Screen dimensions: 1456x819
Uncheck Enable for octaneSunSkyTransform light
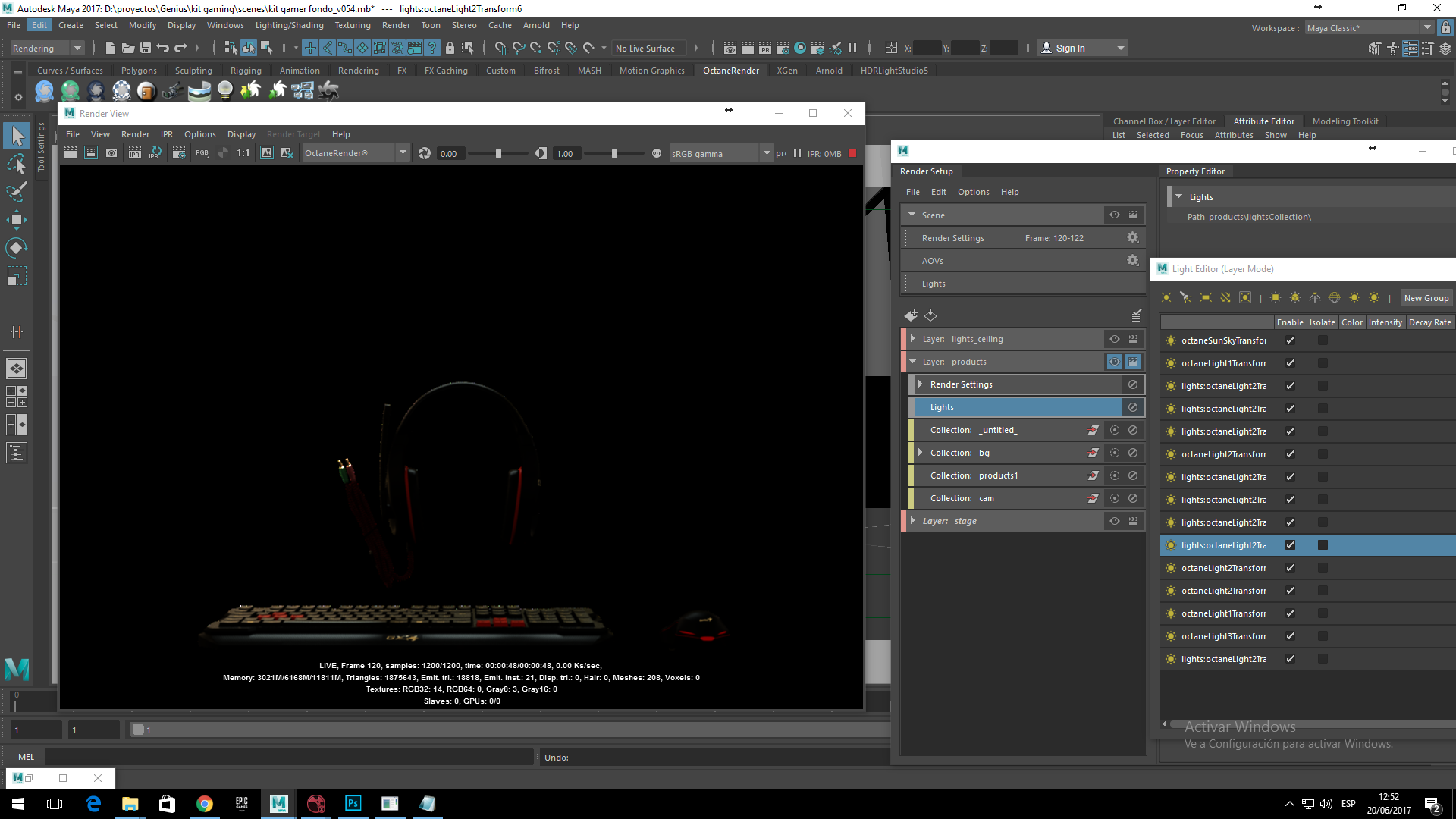pyautogui.click(x=1290, y=340)
